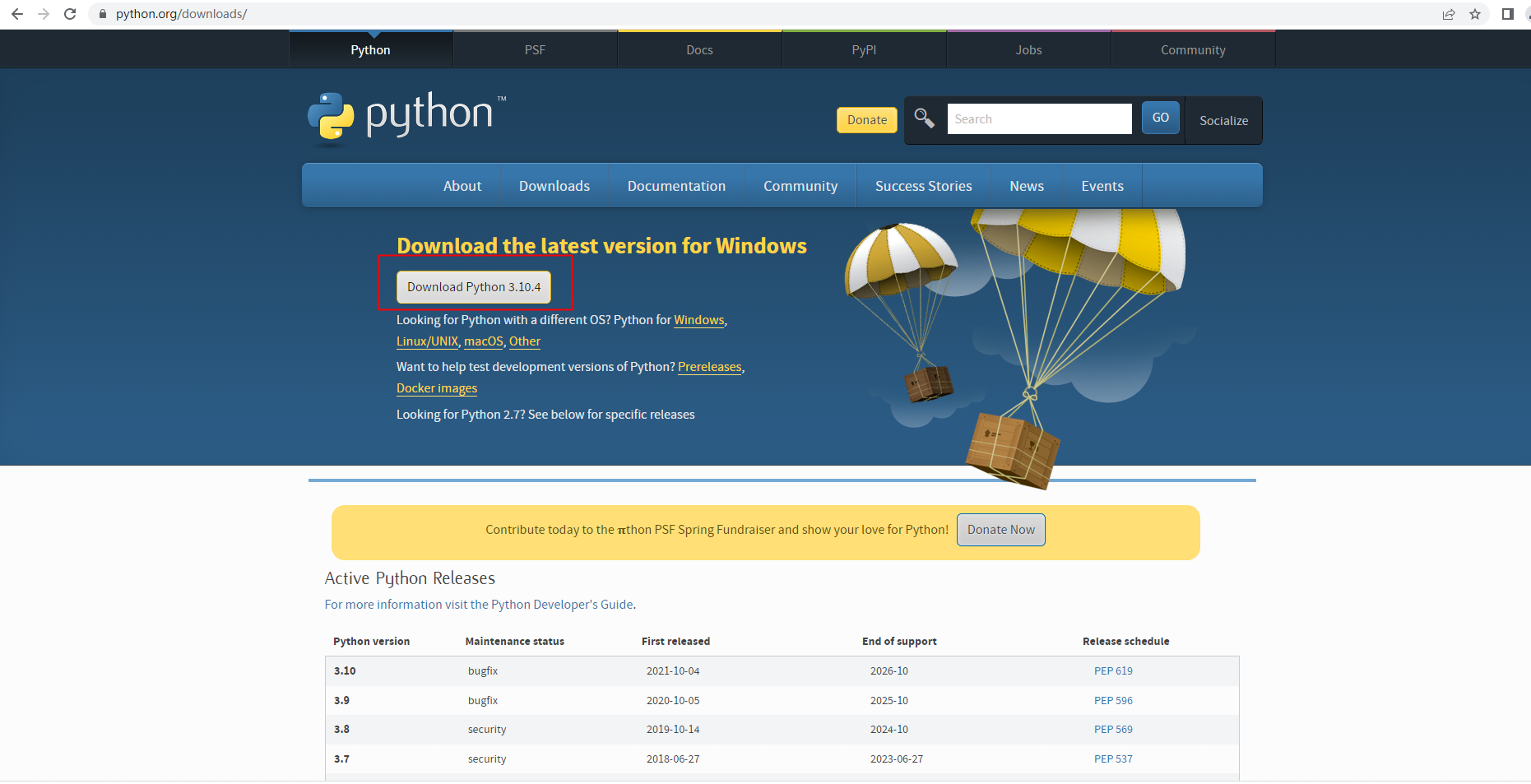Bookmark the page via the star icon

pyautogui.click(x=1475, y=14)
